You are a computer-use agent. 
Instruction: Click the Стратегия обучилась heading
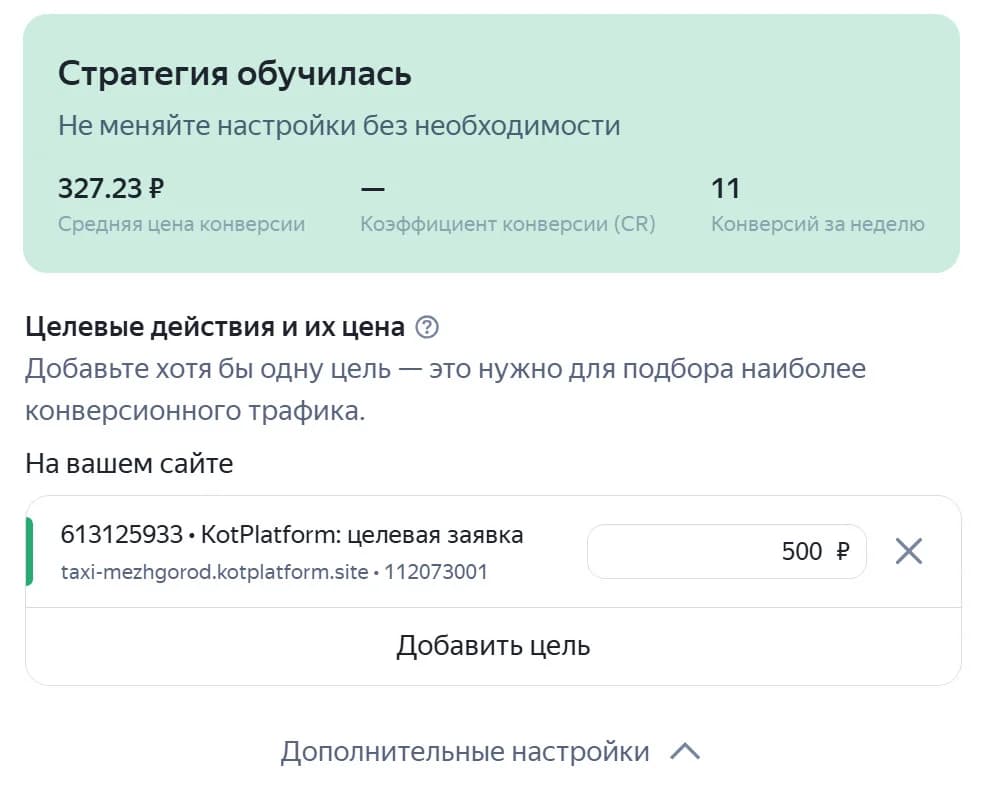pyautogui.click(x=235, y=74)
